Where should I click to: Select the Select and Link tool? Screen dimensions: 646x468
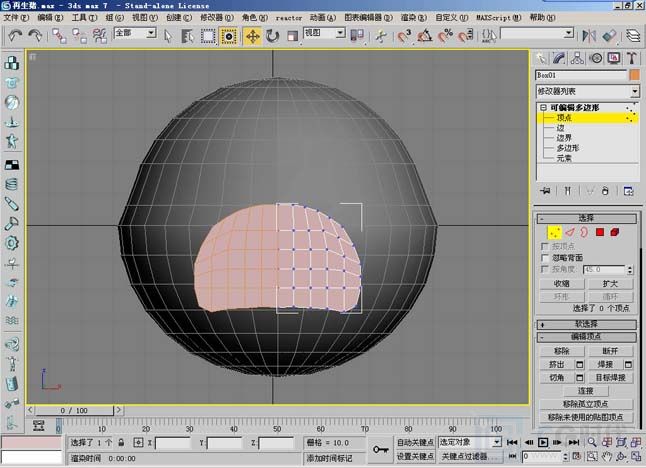(59, 36)
